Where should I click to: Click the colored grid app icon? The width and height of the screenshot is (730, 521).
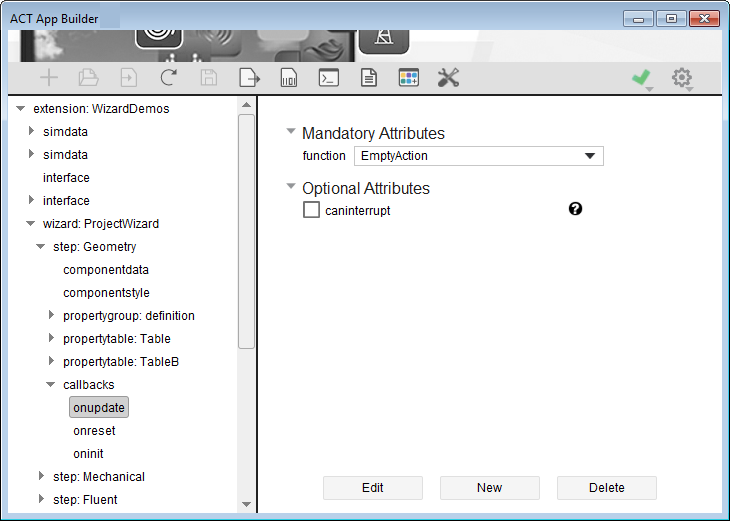point(409,78)
